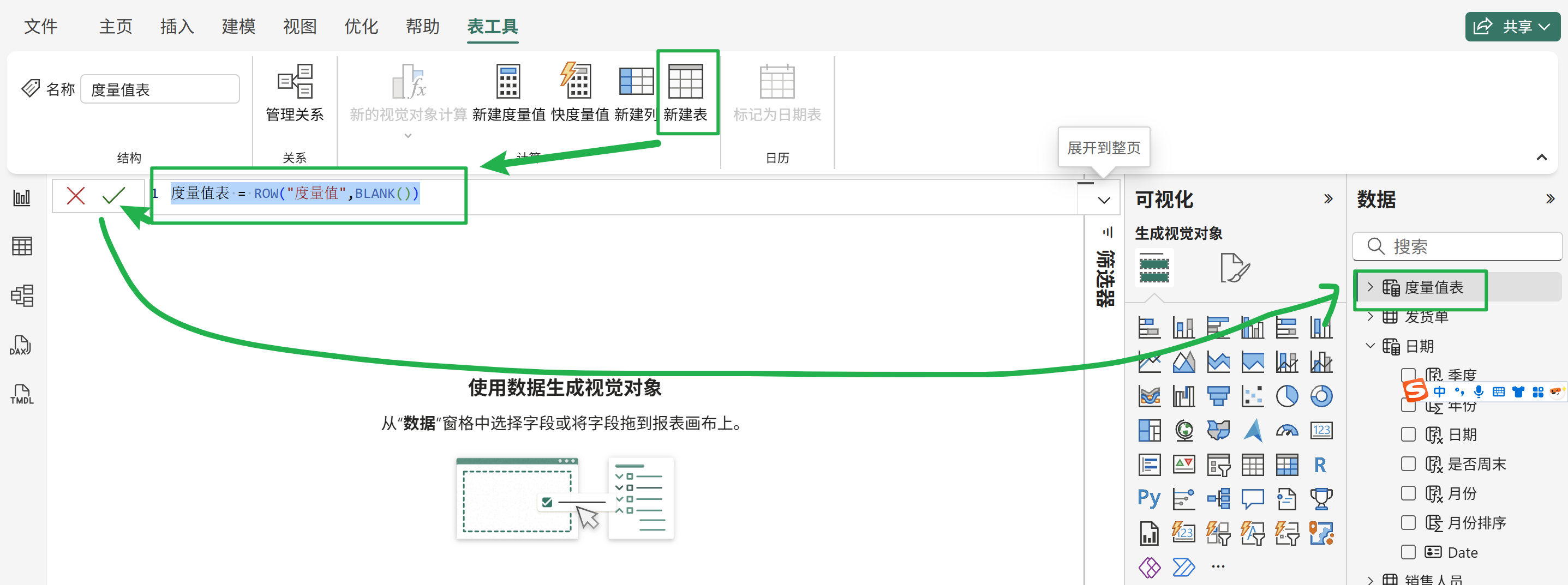
Task: Click the 共享 share button
Action: [1511, 26]
